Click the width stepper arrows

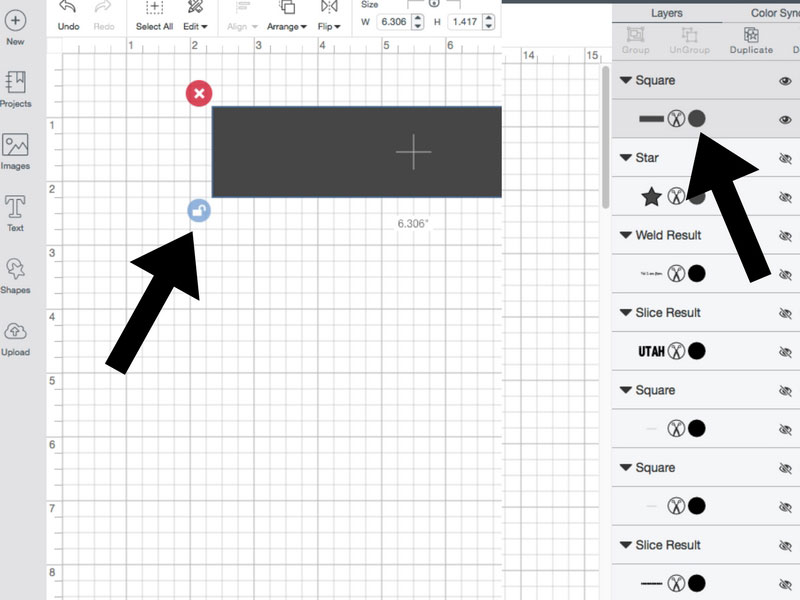point(418,22)
